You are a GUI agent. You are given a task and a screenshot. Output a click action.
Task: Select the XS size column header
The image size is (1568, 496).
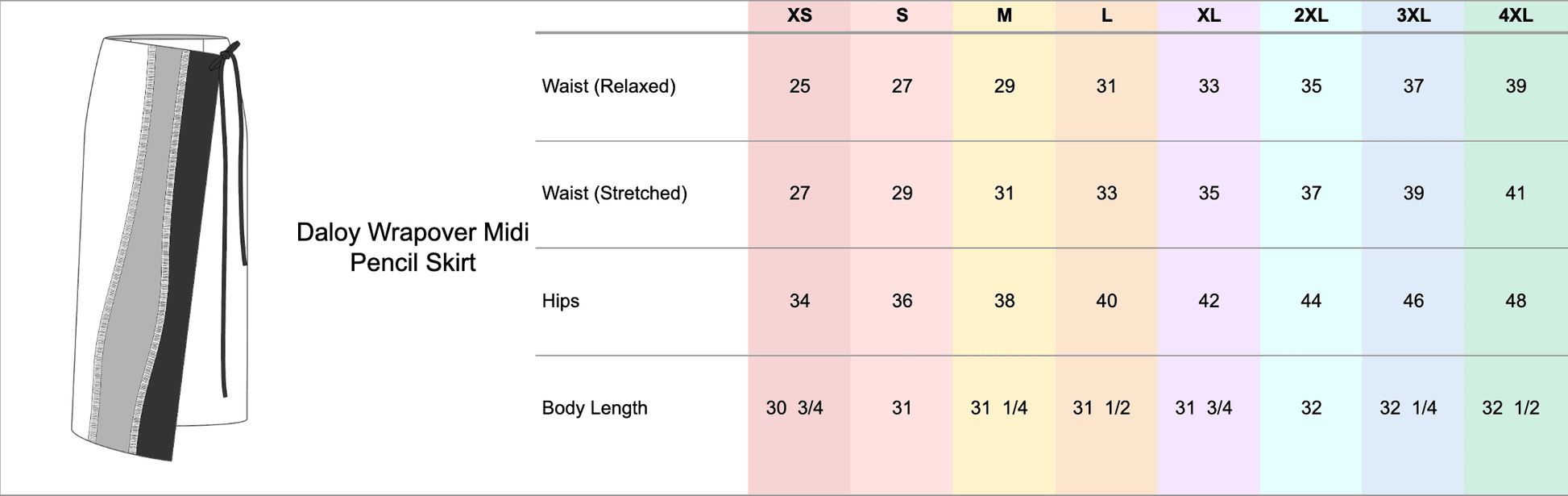(799, 15)
